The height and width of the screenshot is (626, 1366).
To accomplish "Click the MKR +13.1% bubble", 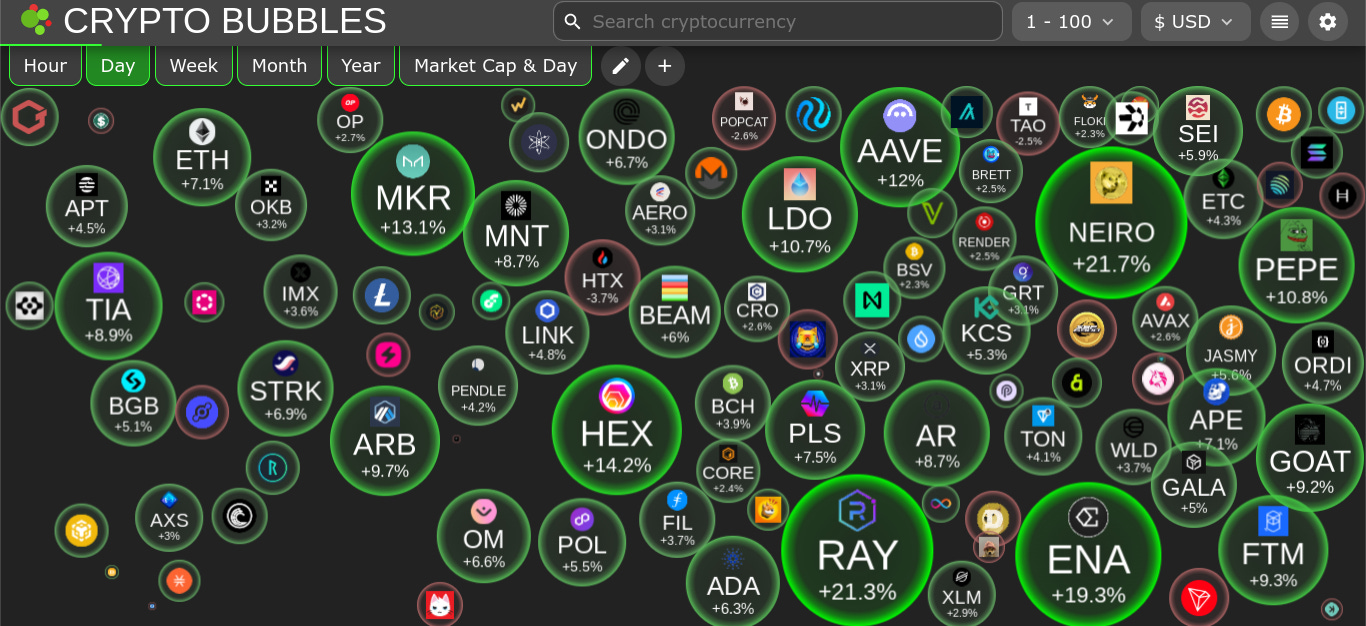I will tap(413, 194).
